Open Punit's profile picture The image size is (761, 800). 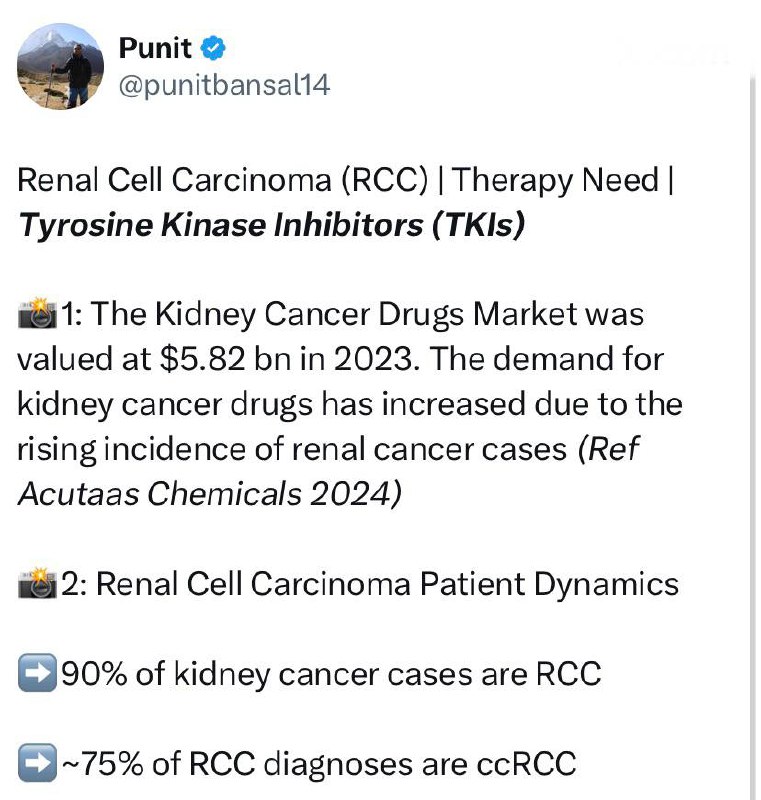coord(60,66)
